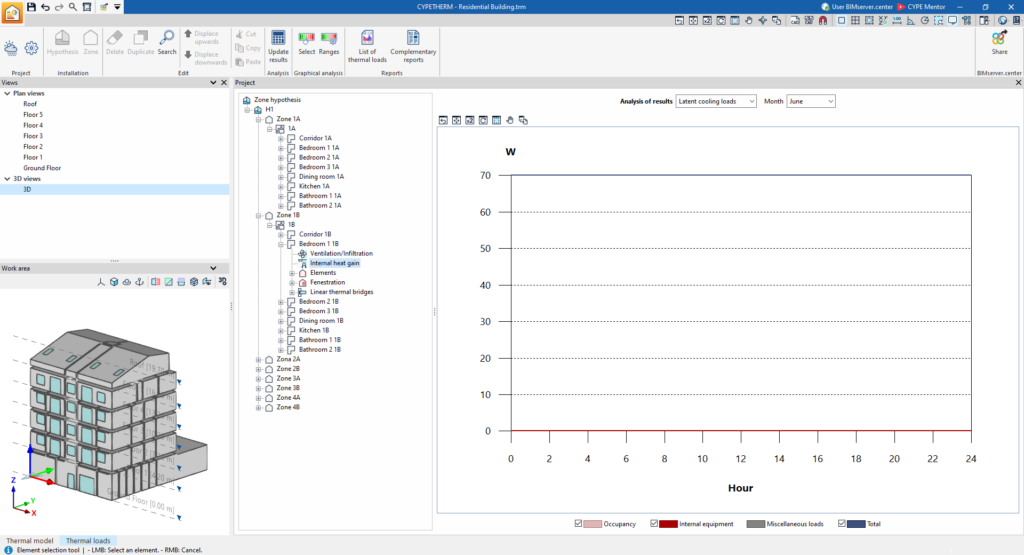Switch to the Thermal model tab
Image resolution: width=1024 pixels, height=555 pixels.
(30, 541)
